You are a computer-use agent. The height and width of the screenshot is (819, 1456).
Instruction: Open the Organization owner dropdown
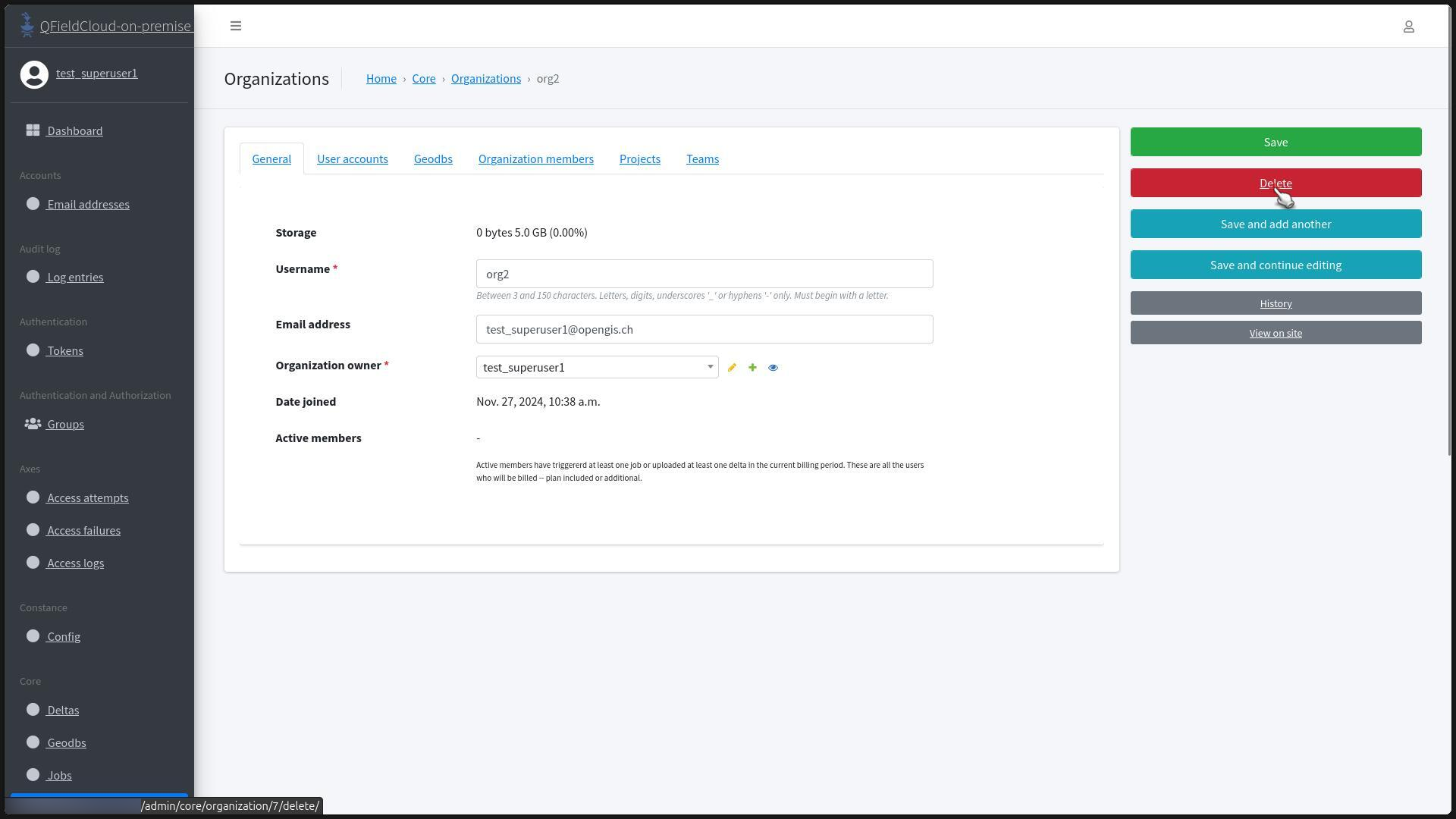(x=597, y=368)
